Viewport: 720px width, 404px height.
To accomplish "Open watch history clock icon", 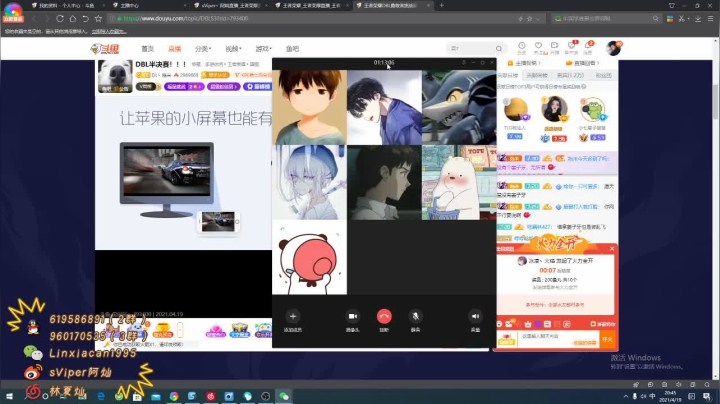I will coord(522,47).
